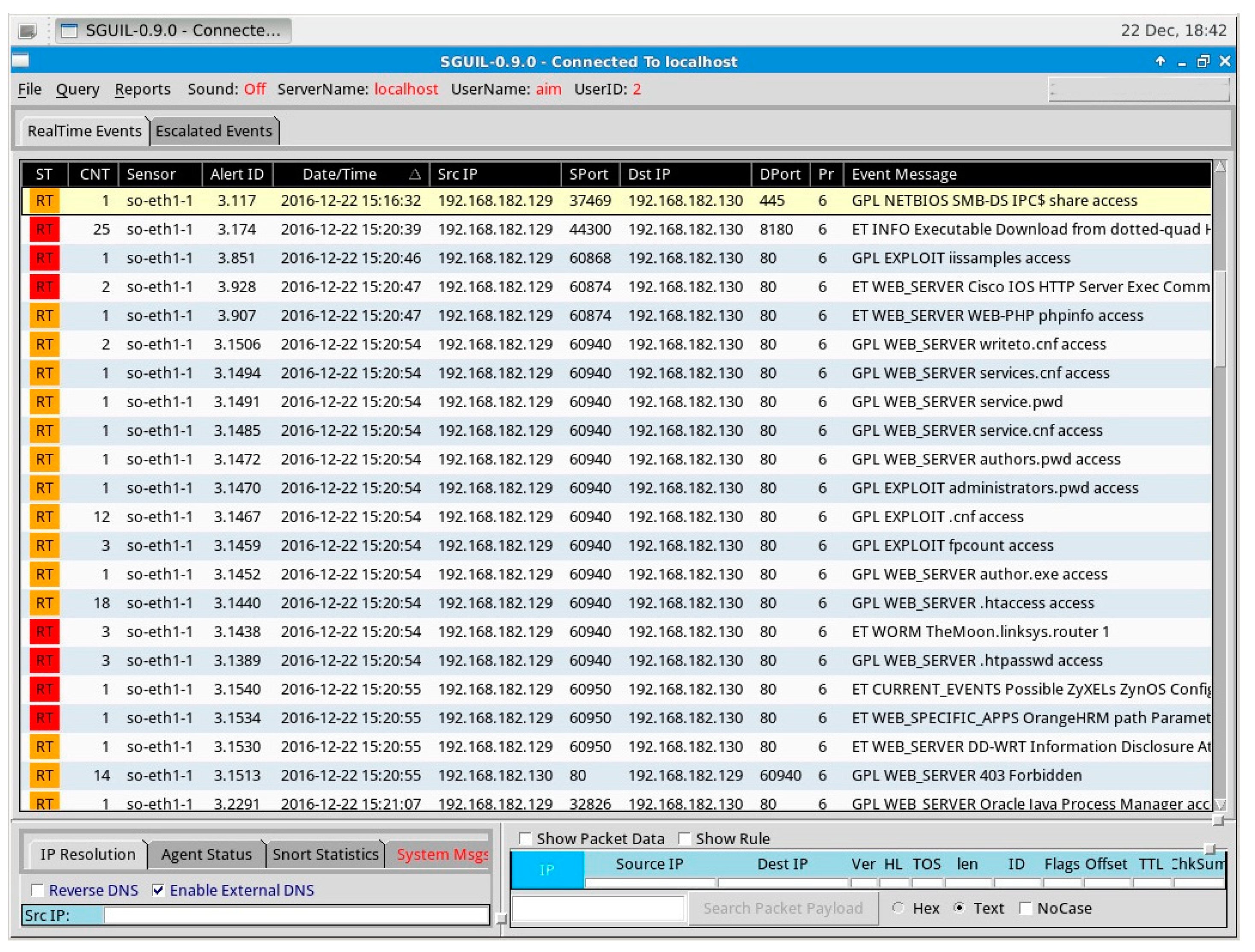This screenshot has width=1255, height=952.
Task: Switch to Escalated Events tab
Action: pos(213,131)
